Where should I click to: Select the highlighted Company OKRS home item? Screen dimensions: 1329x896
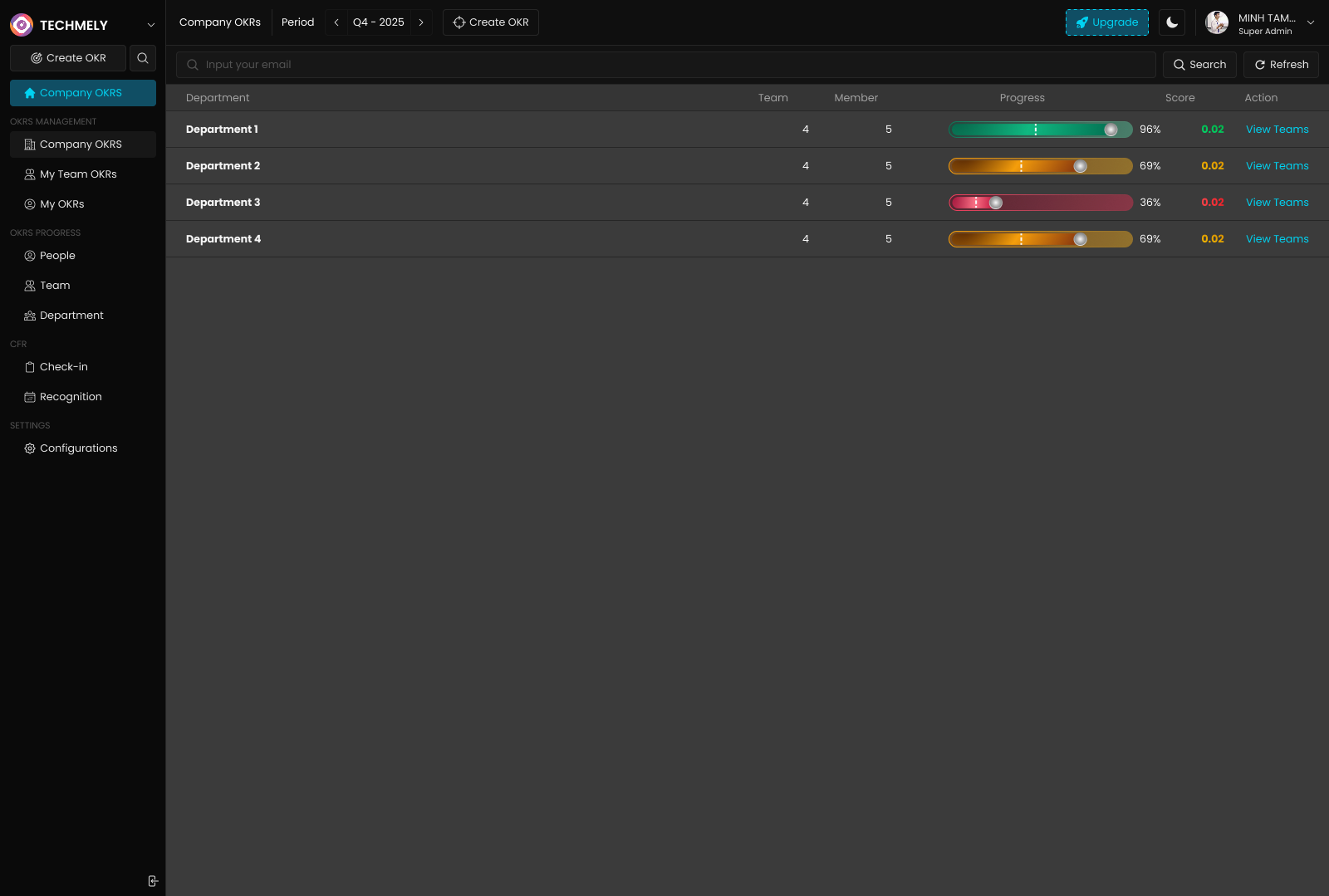83,93
